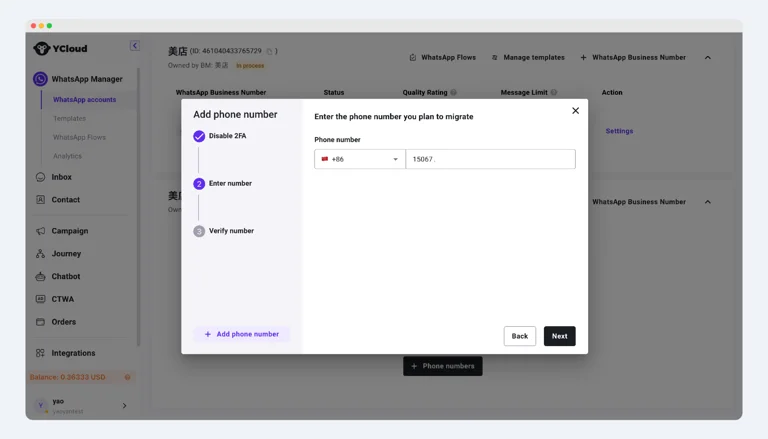This screenshot has width=768, height=439.
Task: Select the Verify number step
Action: click(223, 231)
